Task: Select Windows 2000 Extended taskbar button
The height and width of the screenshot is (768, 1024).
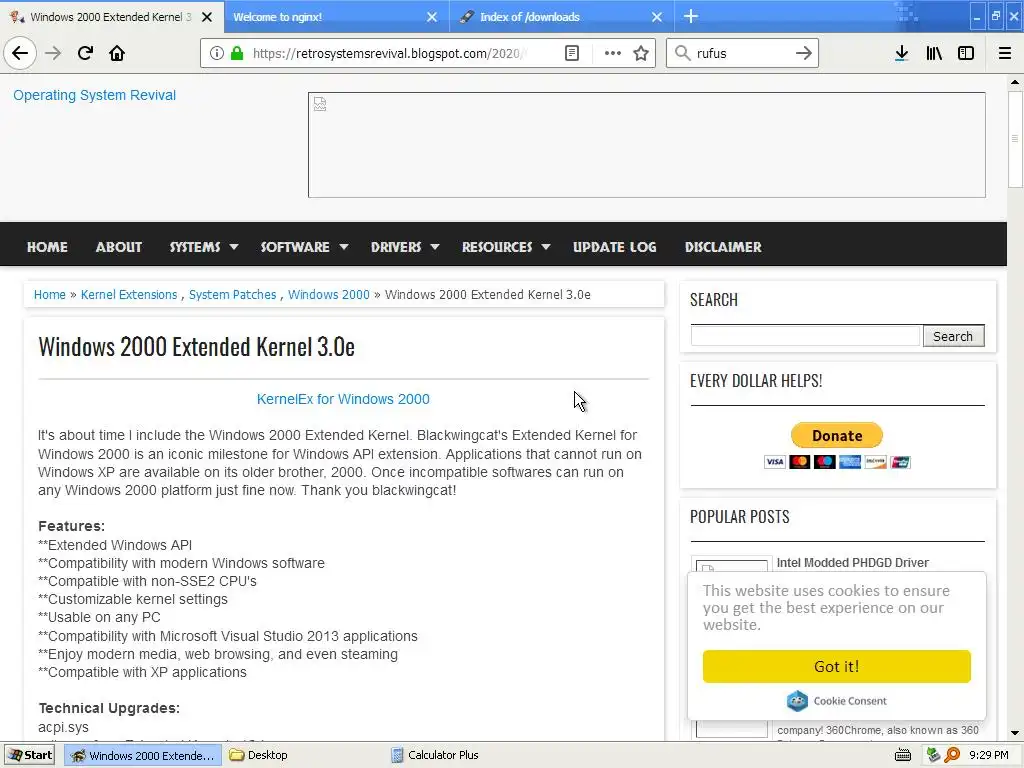Action: [143, 755]
